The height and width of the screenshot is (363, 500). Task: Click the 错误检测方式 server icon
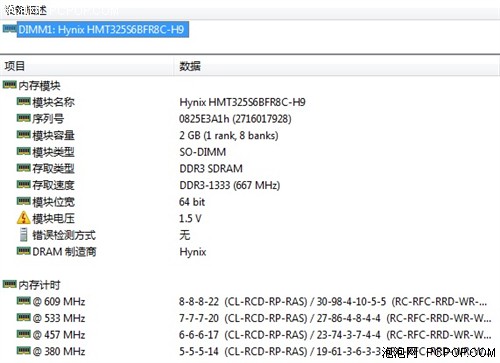pos(24,234)
